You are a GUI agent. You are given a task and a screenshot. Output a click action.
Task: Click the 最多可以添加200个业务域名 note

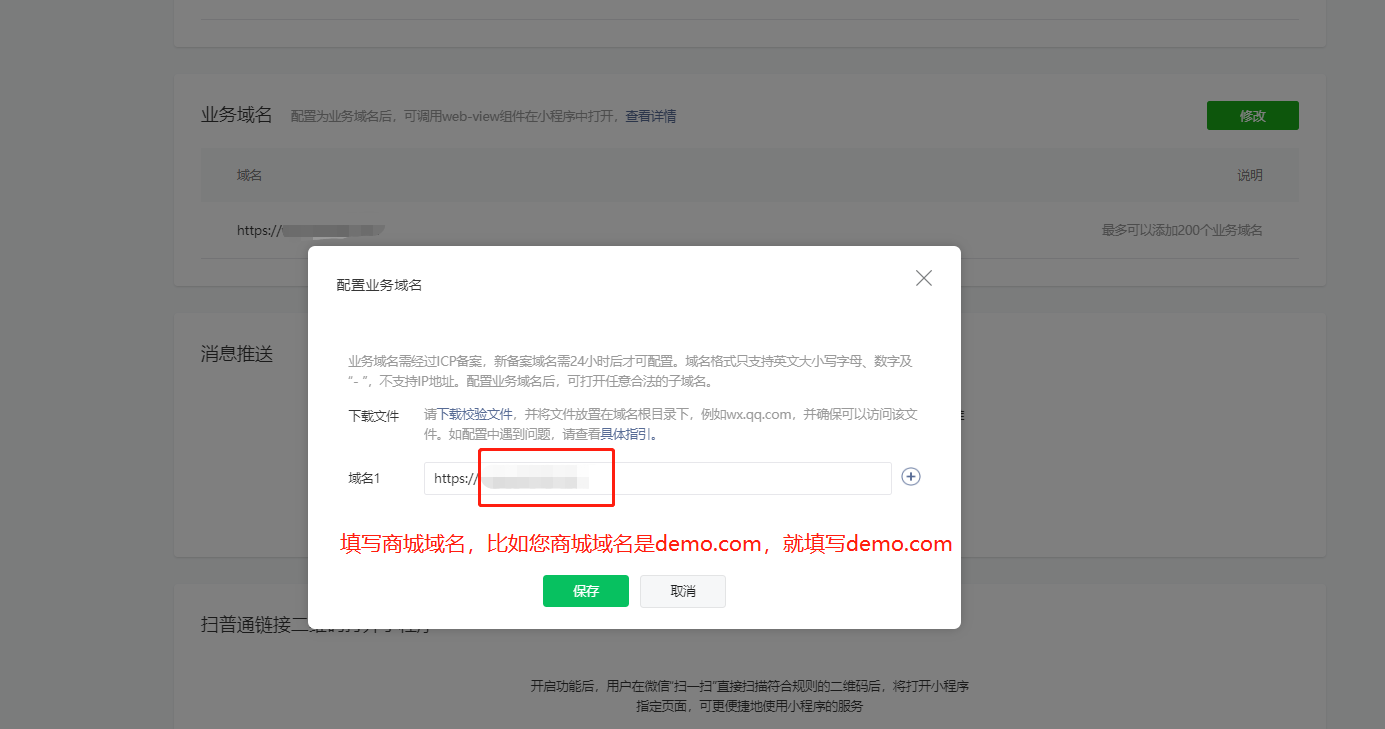tap(1181, 230)
